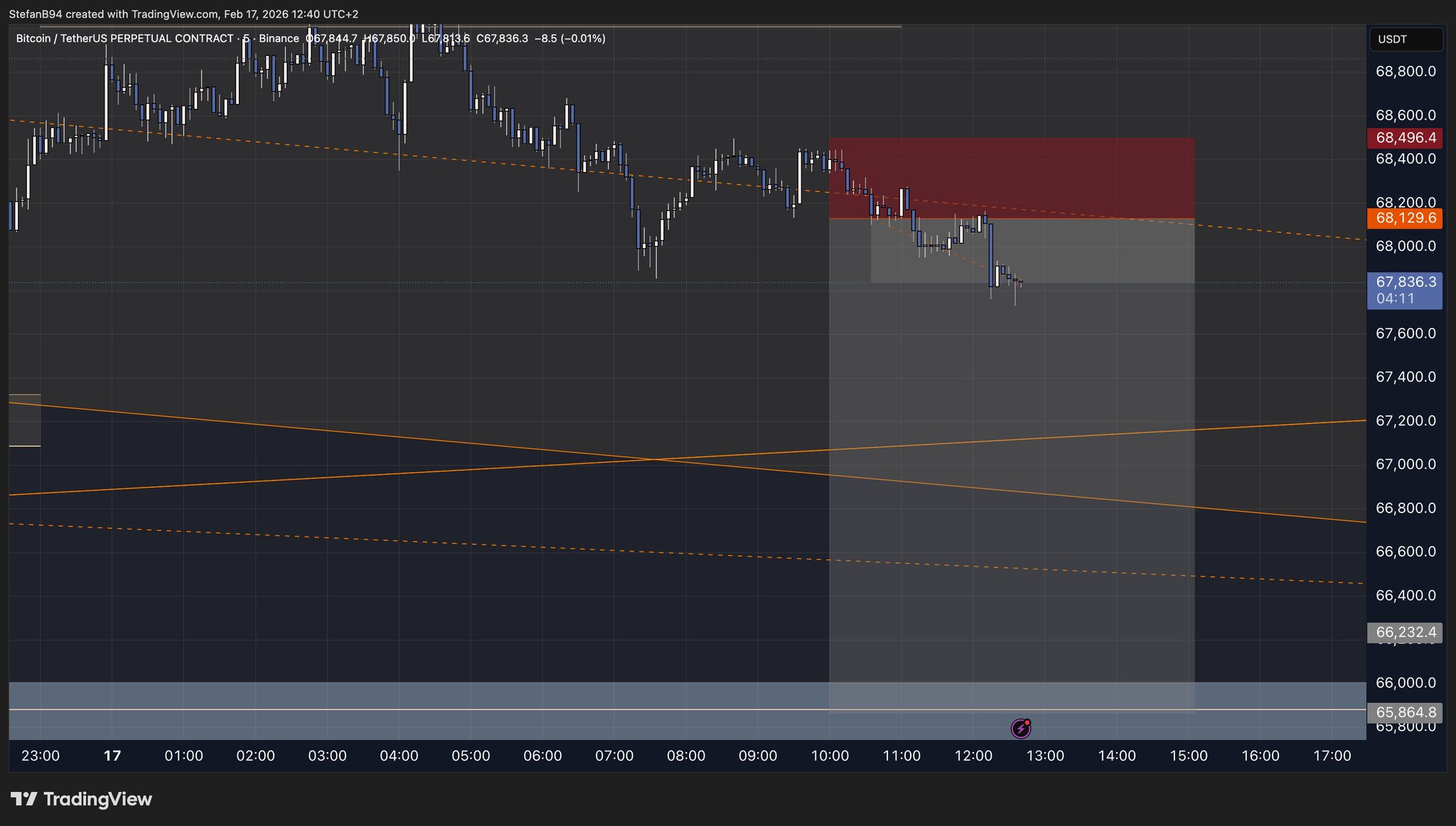
Task: Click the purple lightning event icon
Action: coord(1021,729)
